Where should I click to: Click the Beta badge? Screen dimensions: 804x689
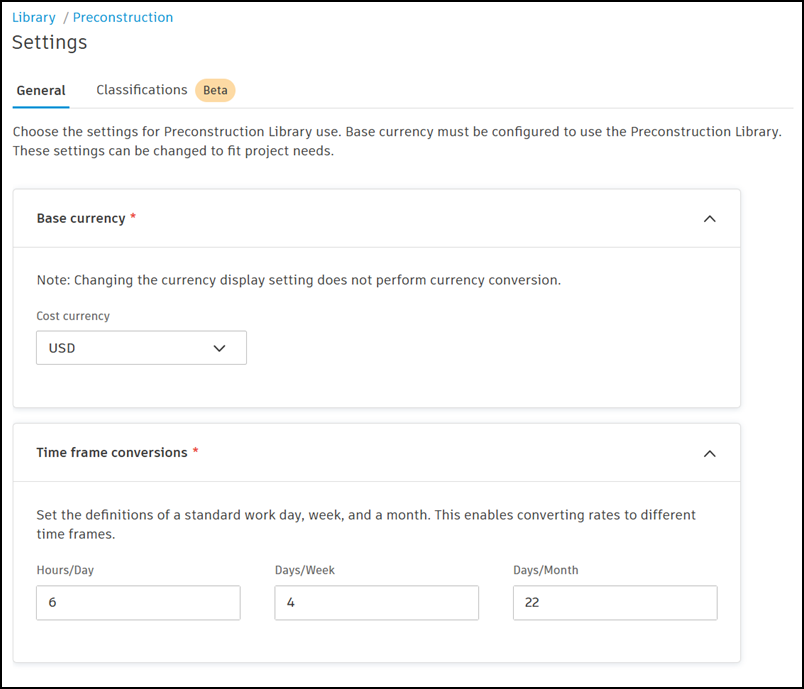click(215, 90)
